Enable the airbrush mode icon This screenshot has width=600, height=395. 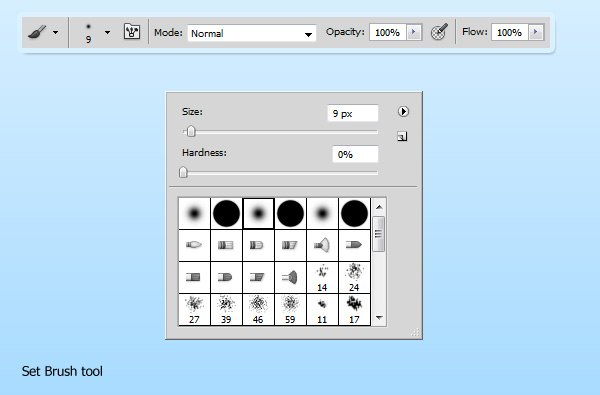point(439,32)
